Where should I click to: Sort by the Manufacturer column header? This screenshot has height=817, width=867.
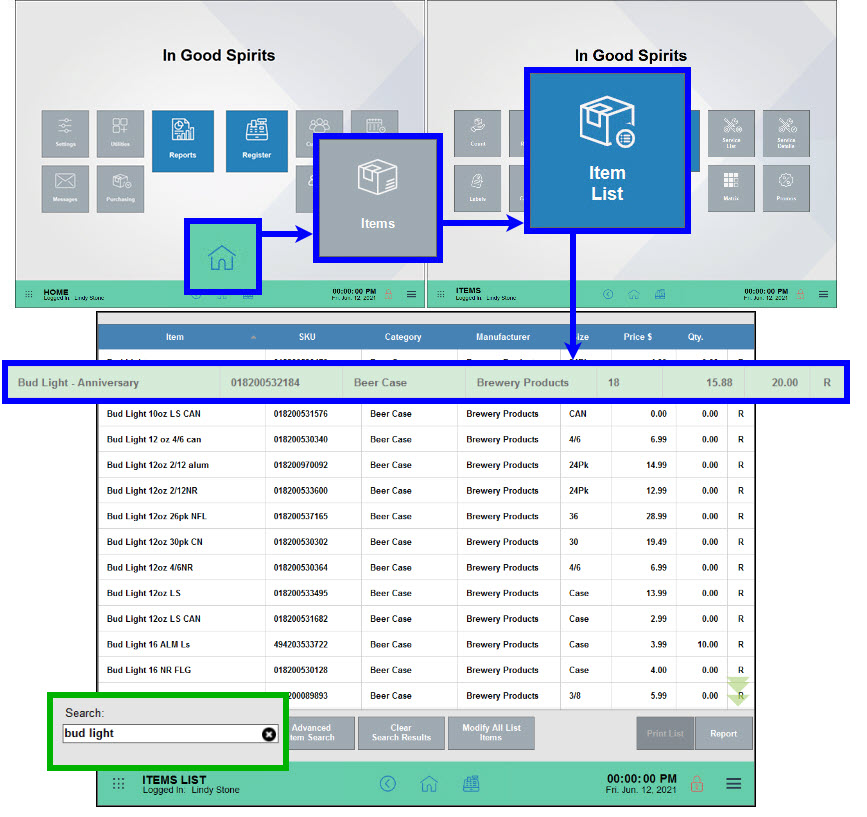point(503,337)
